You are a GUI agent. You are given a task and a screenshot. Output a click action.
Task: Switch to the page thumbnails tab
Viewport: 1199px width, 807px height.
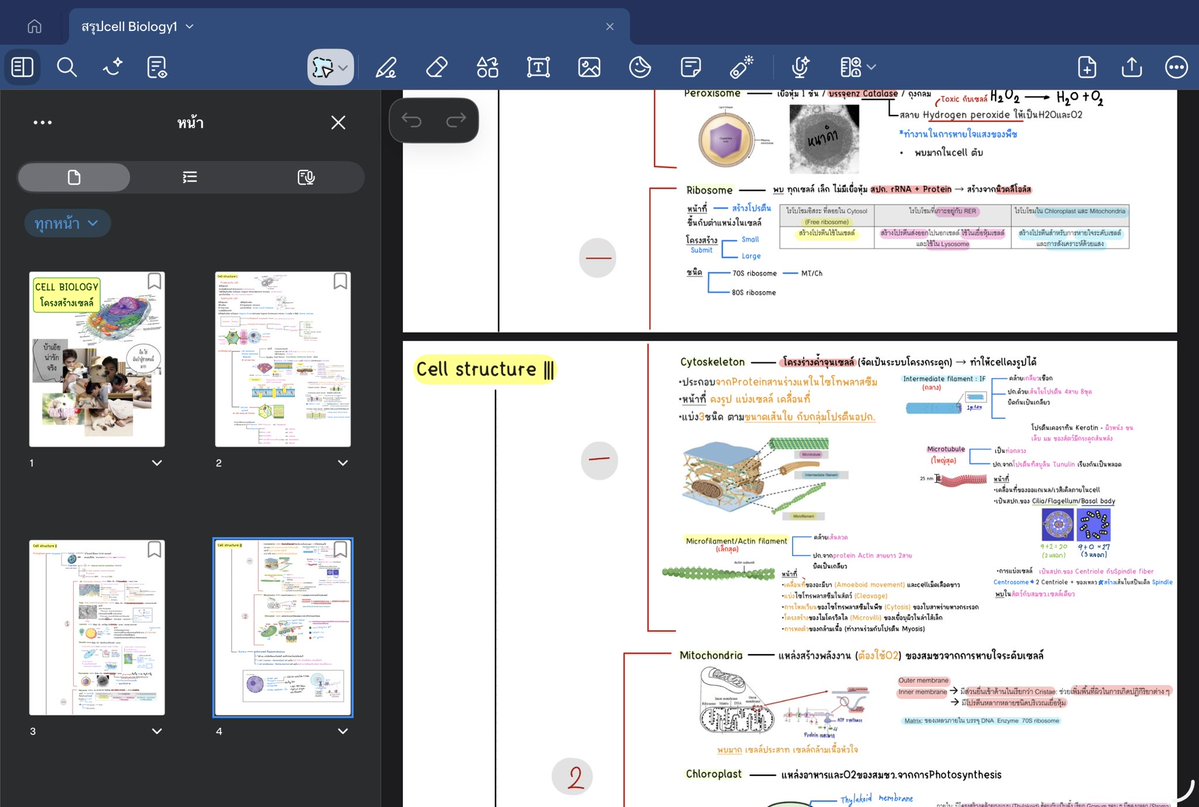[x=74, y=177]
